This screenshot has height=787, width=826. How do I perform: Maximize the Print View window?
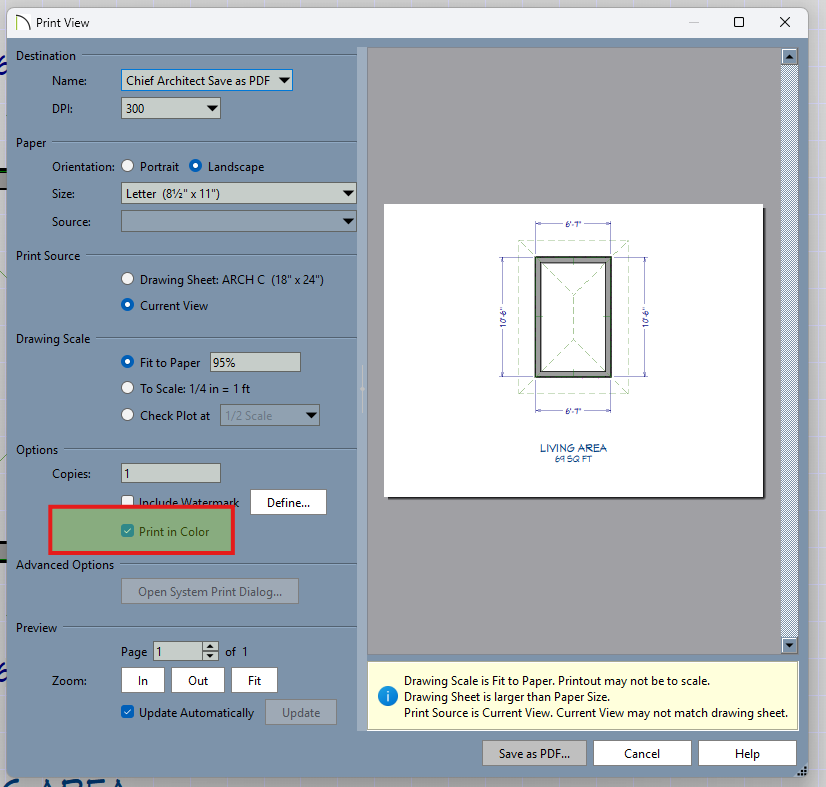click(739, 21)
